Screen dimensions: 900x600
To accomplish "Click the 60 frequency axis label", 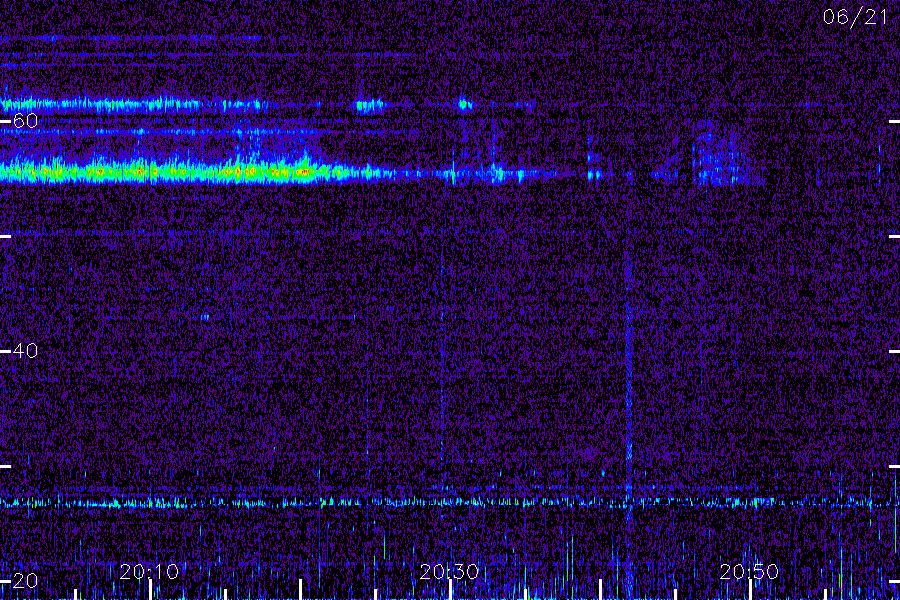I will coord(25,121).
